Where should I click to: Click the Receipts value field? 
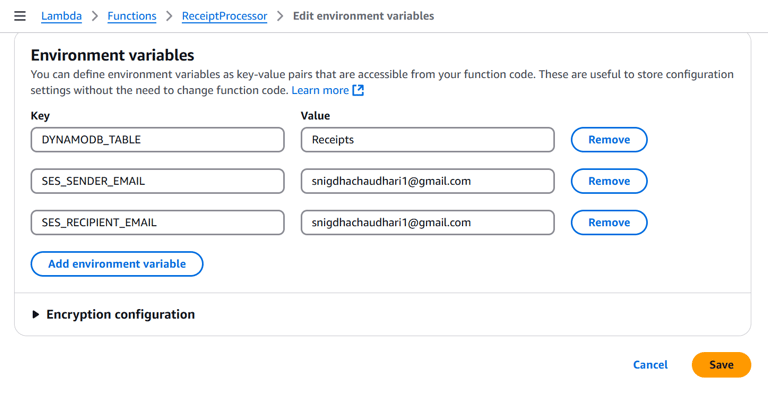click(x=427, y=140)
